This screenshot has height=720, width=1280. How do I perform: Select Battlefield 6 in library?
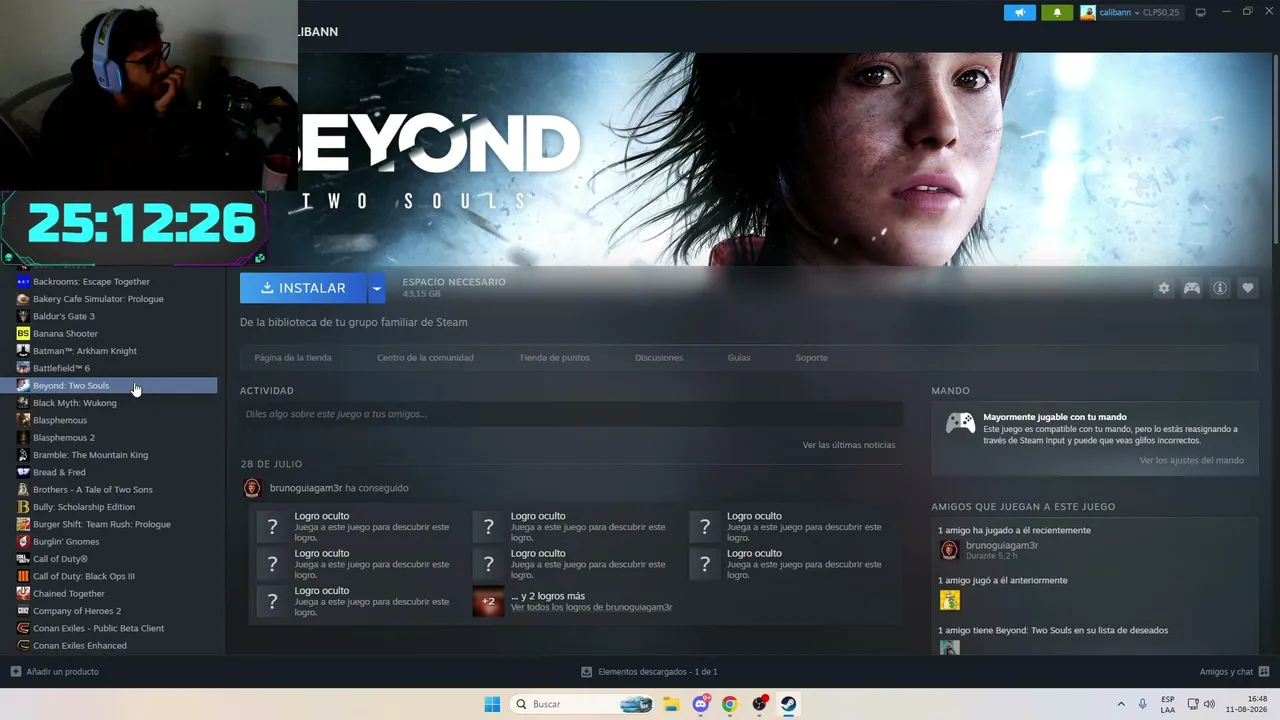click(x=61, y=368)
